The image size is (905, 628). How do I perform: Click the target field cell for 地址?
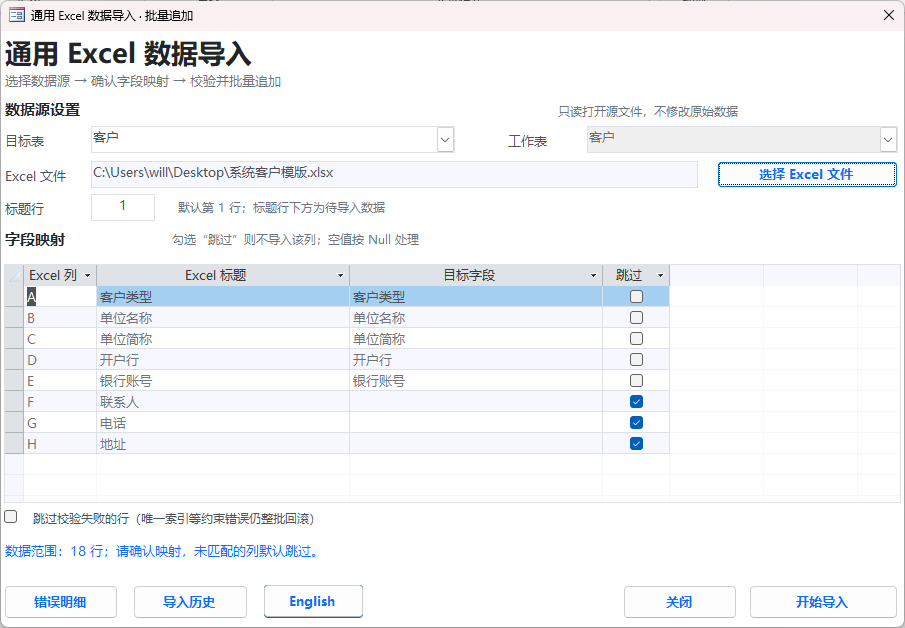pyautogui.click(x=476, y=444)
